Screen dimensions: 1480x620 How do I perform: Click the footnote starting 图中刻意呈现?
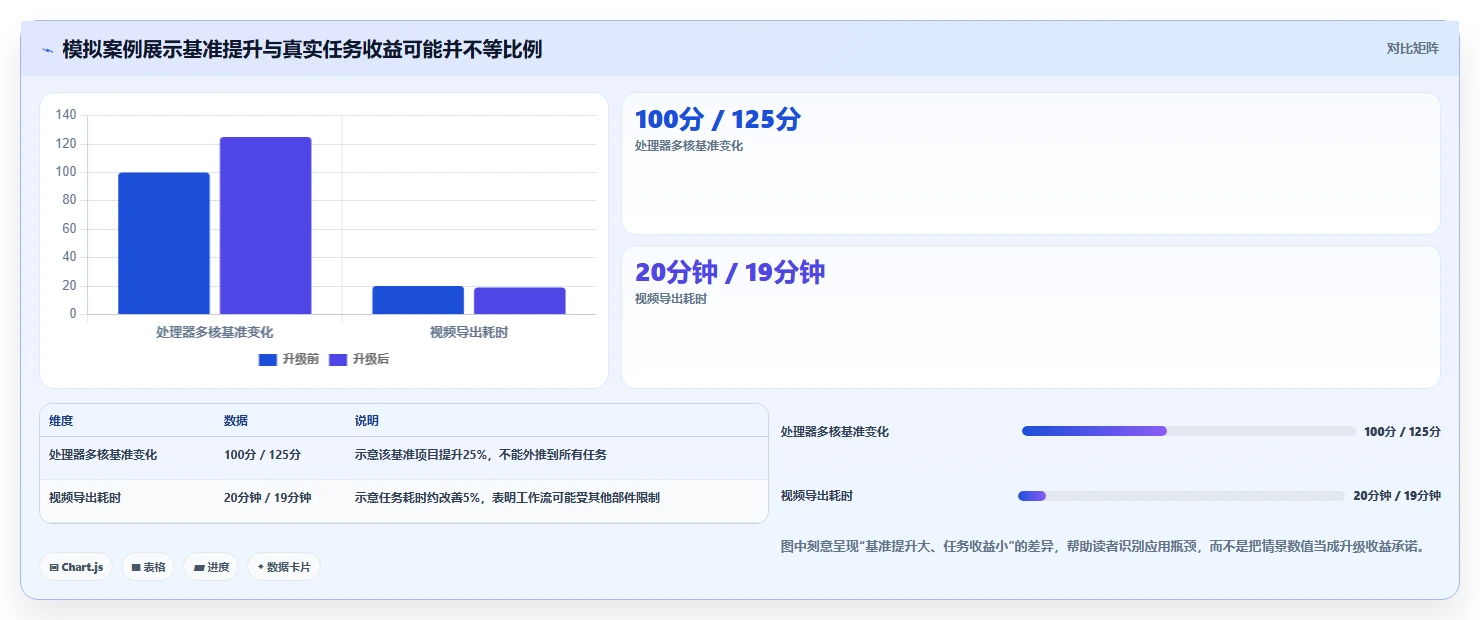[x=1102, y=546]
